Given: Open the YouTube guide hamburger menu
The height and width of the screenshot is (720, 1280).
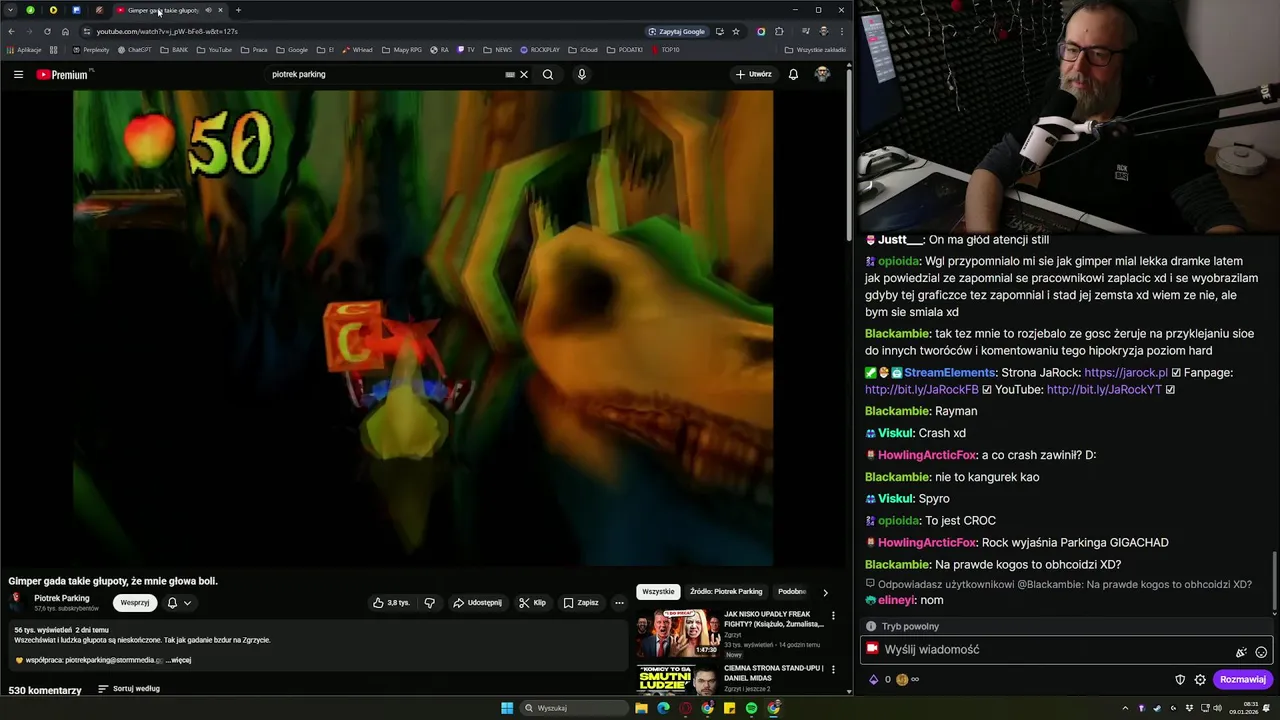Looking at the screenshot, I should [x=18, y=74].
